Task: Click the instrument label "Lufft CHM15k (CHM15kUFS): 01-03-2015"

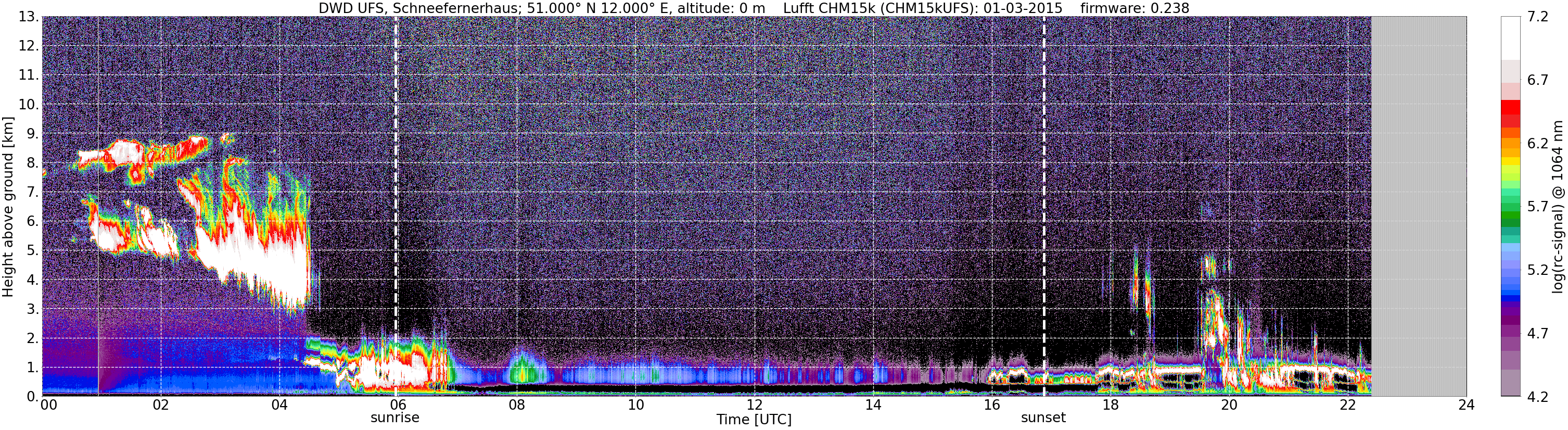Action: pyautogui.click(x=923, y=8)
